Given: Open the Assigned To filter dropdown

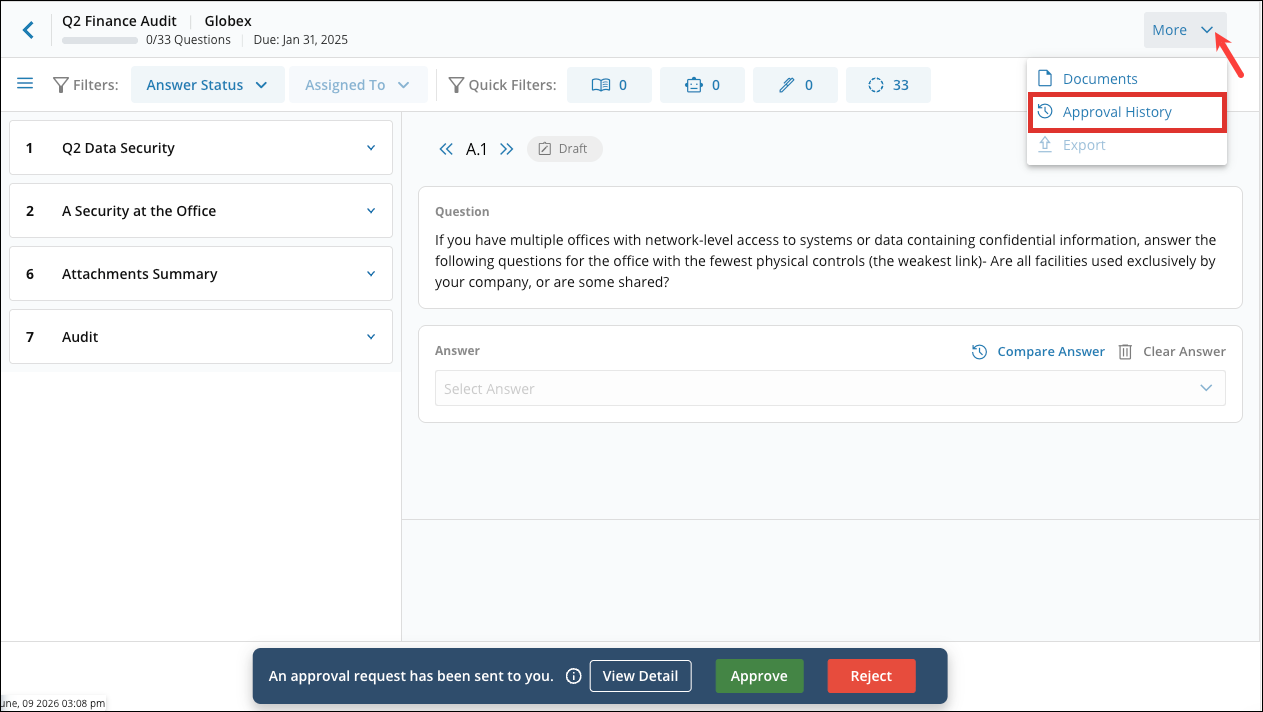Looking at the screenshot, I should (358, 85).
